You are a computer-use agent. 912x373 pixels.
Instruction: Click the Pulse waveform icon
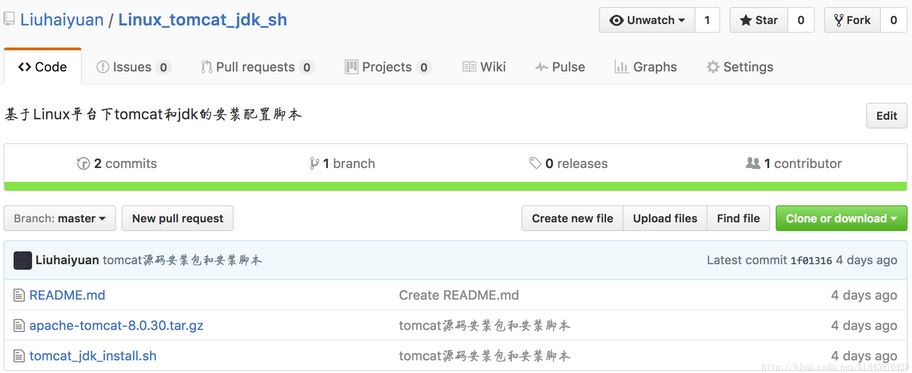[x=542, y=67]
